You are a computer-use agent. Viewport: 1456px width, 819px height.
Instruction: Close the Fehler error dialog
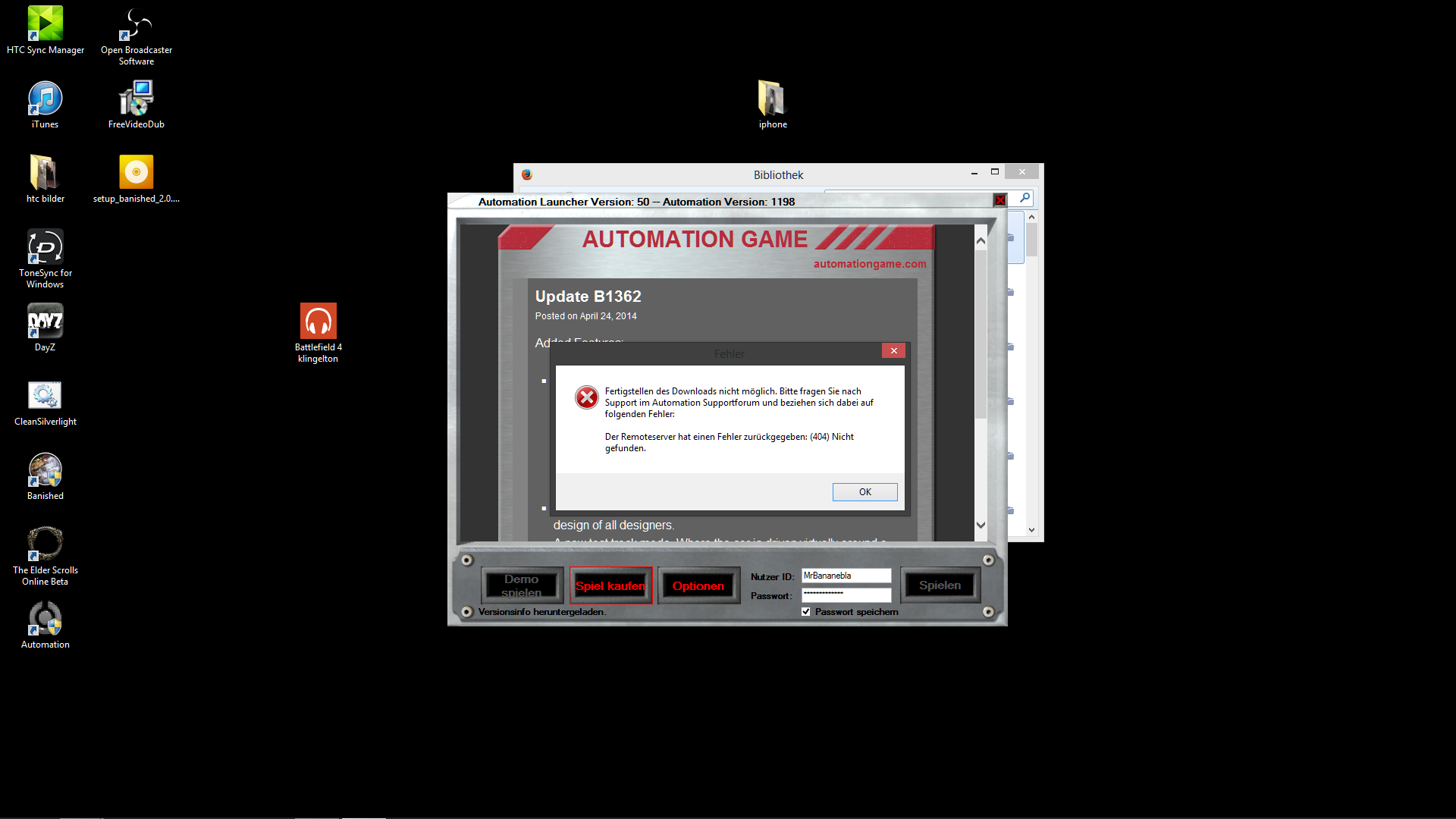pyautogui.click(x=893, y=350)
